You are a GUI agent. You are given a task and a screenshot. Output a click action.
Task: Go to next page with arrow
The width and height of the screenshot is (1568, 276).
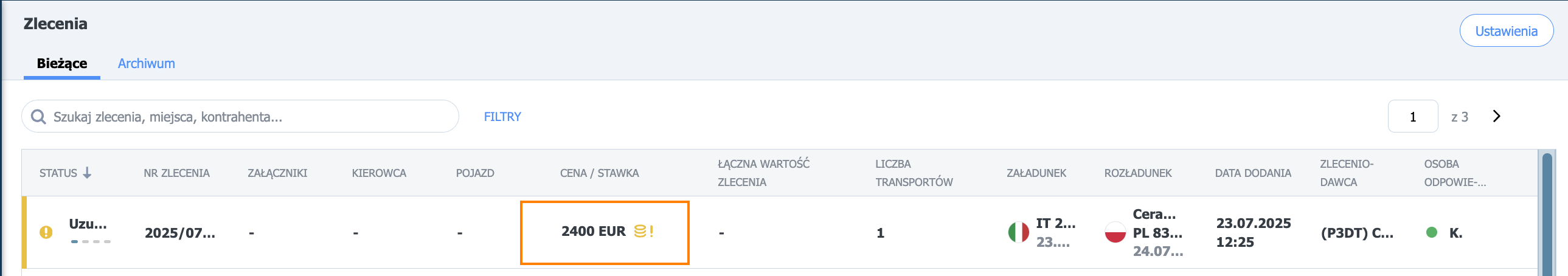point(1497,116)
